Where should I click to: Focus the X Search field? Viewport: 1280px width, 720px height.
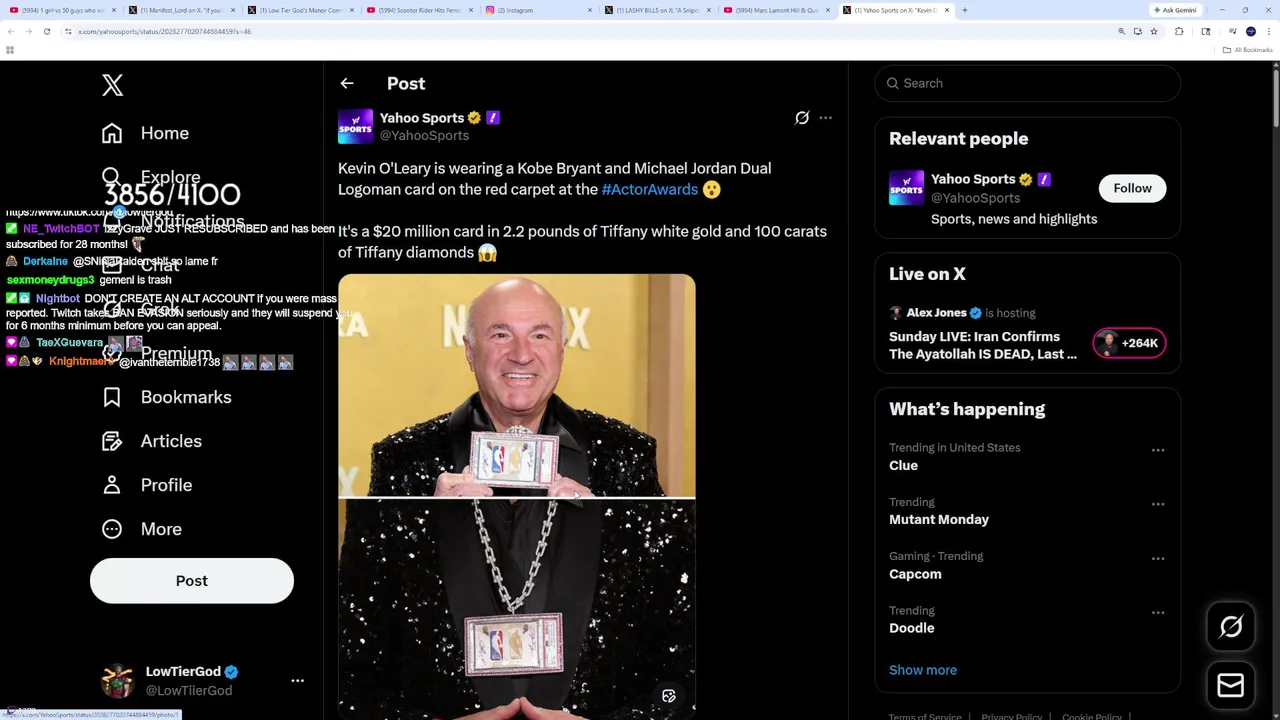coord(1028,83)
